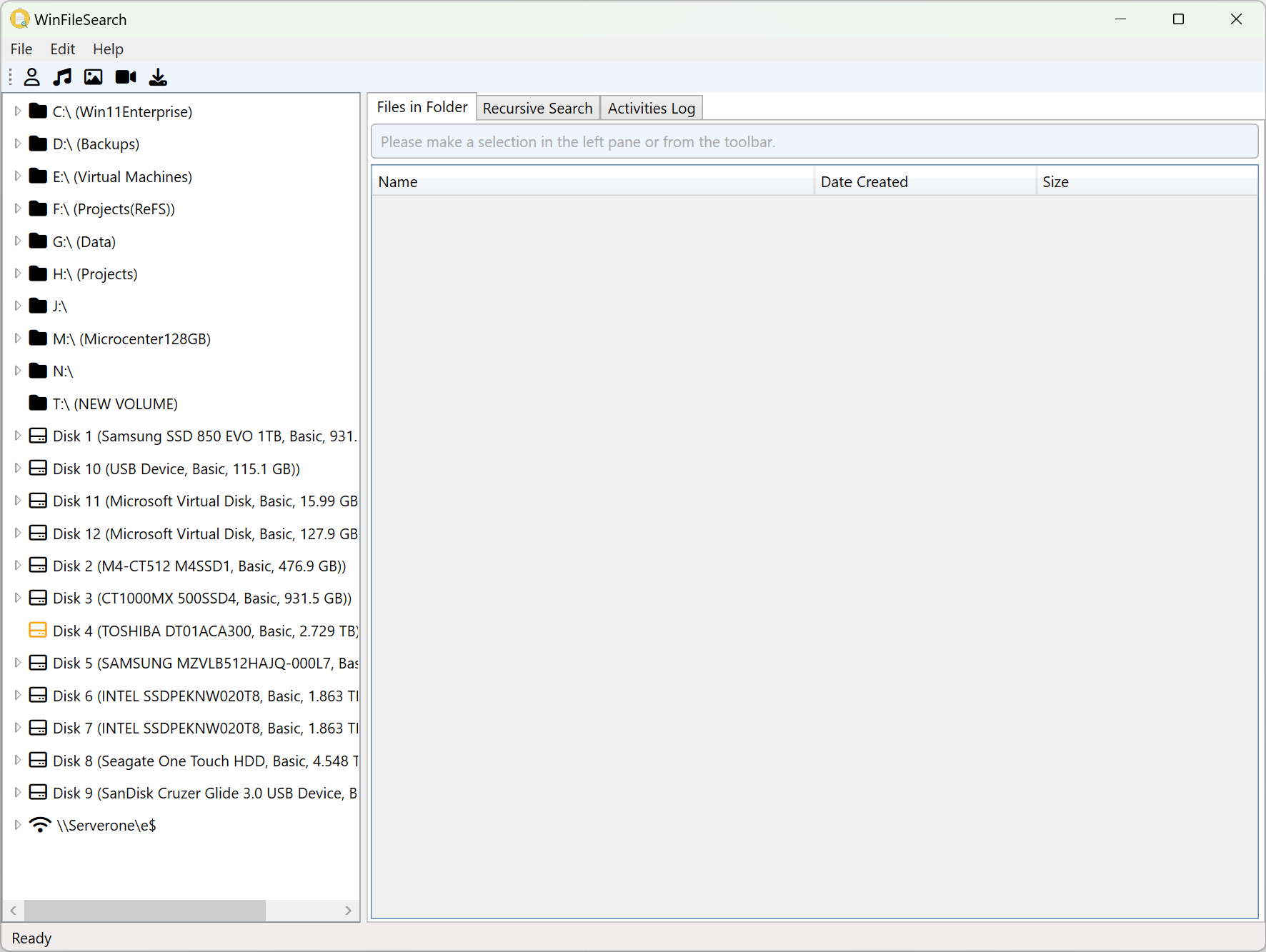Viewport: 1266px width, 952px height.
Task: Open the Edit menu
Action: [63, 49]
